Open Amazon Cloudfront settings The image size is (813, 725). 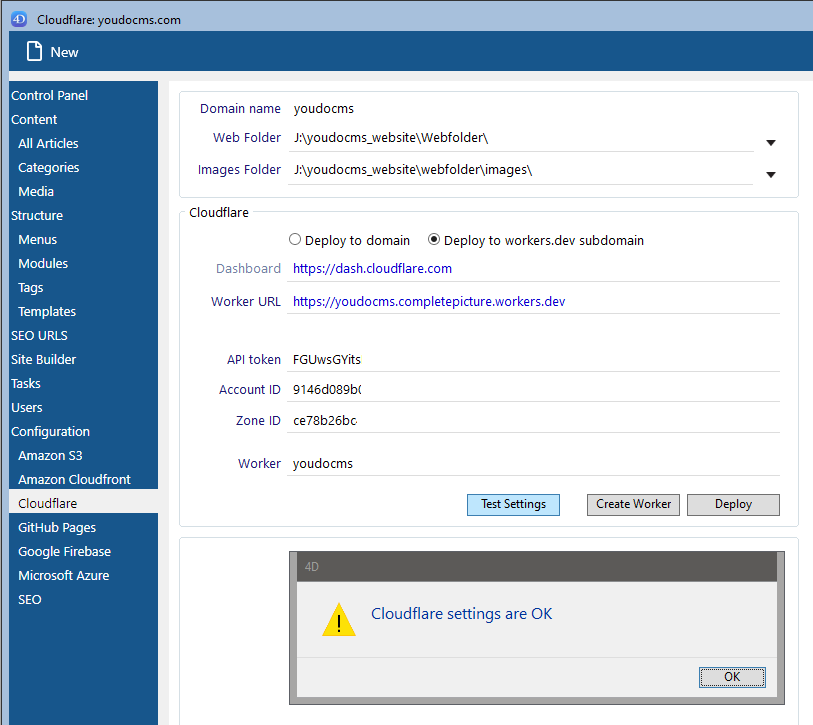coord(75,479)
